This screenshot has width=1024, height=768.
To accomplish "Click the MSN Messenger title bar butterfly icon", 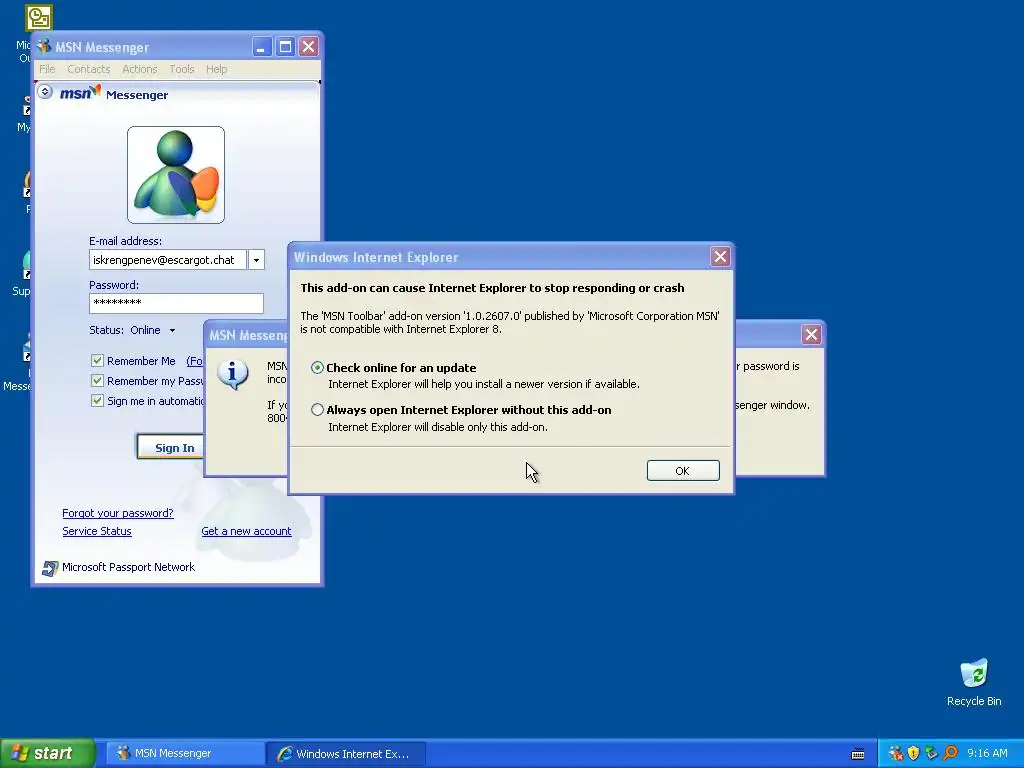I will point(44,46).
